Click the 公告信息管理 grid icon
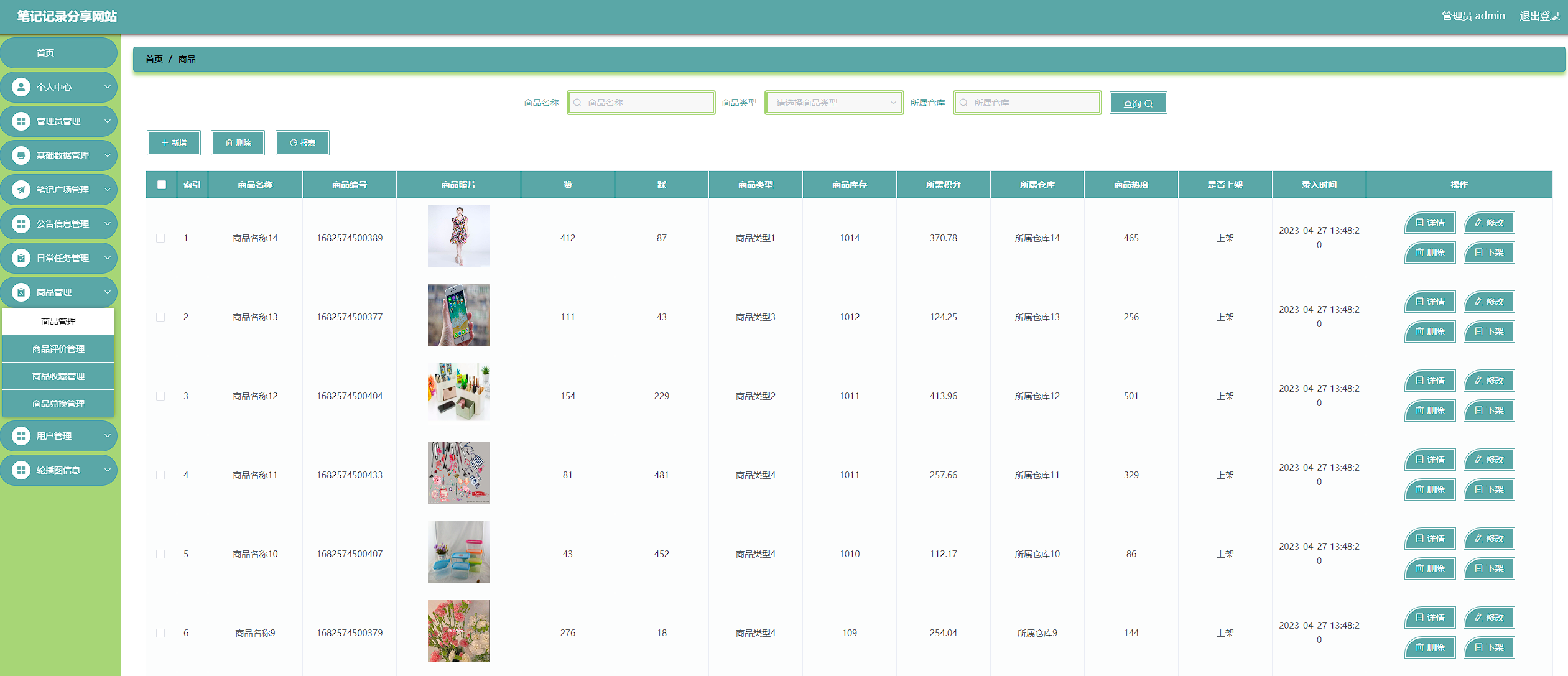Viewport: 1568px width, 676px height. tap(21, 224)
